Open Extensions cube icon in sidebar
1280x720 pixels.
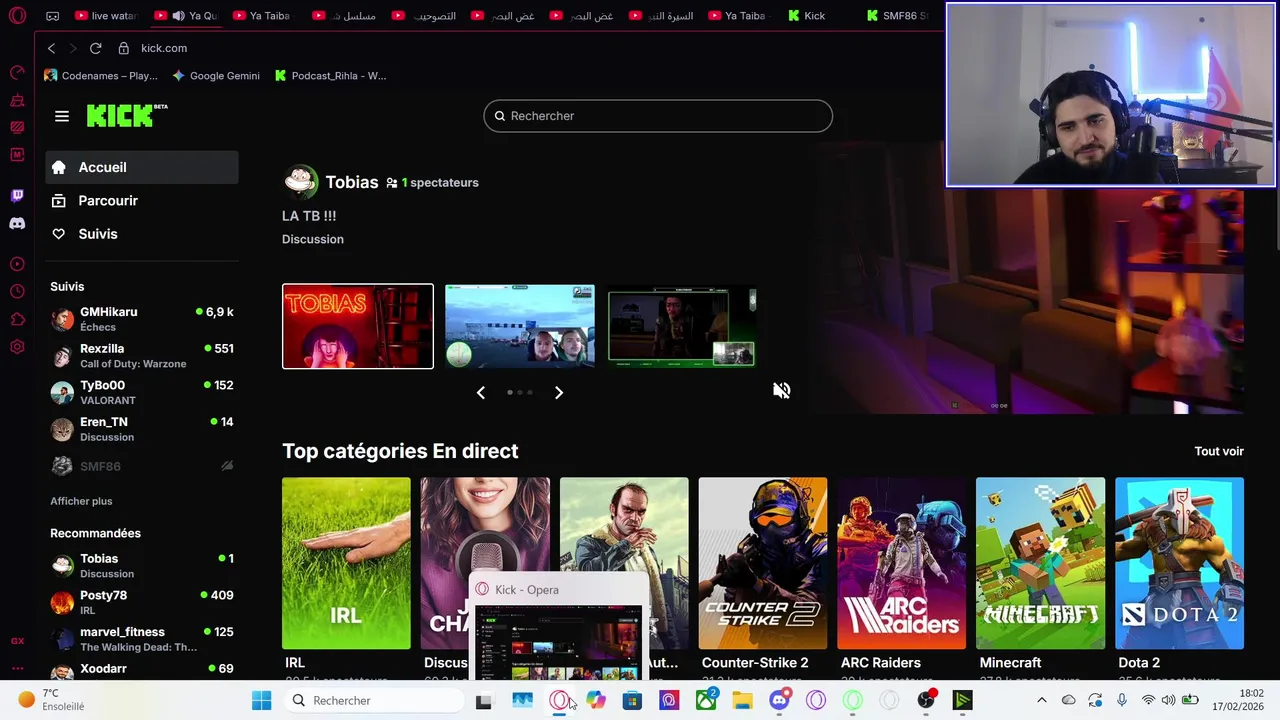17,319
